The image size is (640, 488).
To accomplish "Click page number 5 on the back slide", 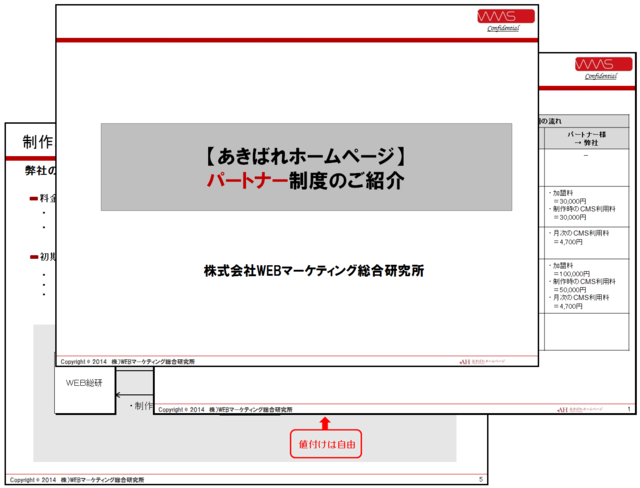I will [x=481, y=479].
